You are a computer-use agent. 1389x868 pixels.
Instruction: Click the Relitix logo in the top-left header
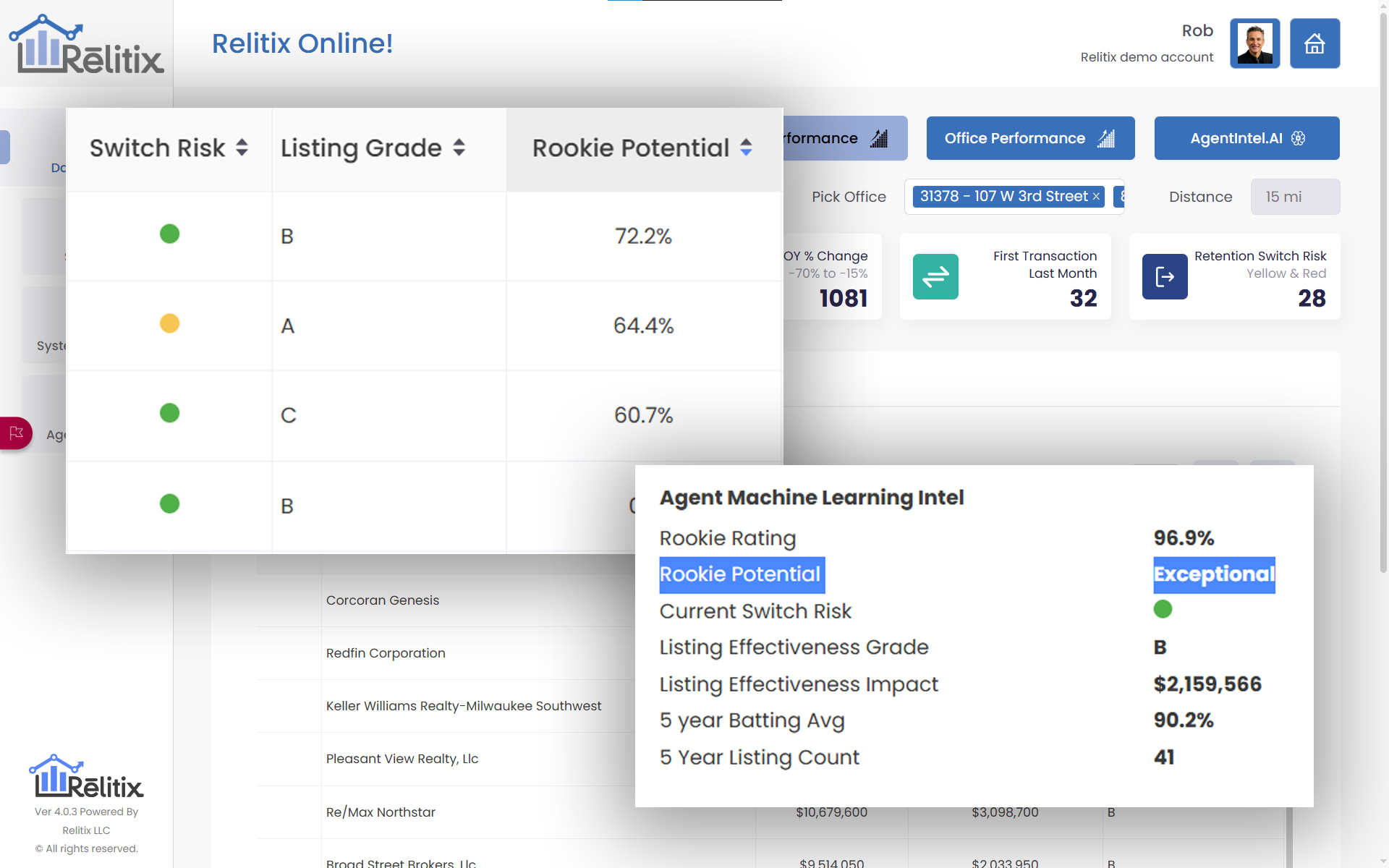coord(86,43)
